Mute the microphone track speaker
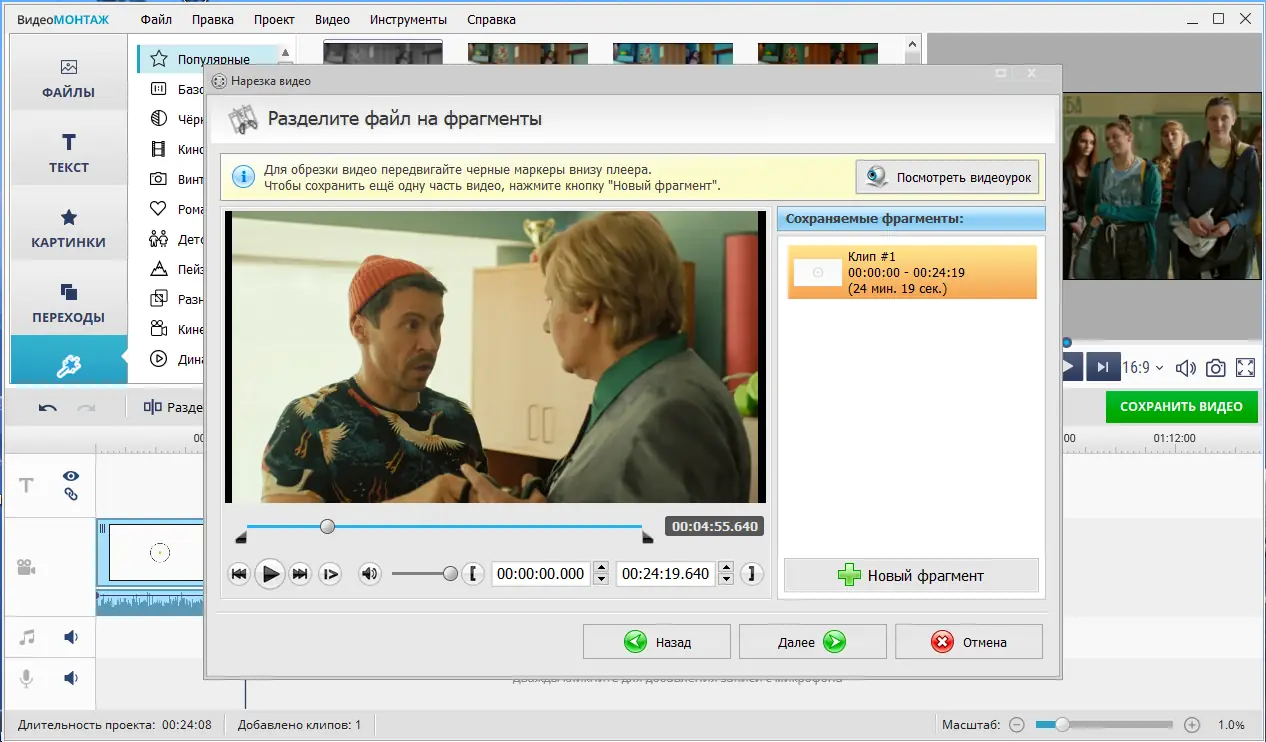The height and width of the screenshot is (742, 1266). (x=71, y=678)
